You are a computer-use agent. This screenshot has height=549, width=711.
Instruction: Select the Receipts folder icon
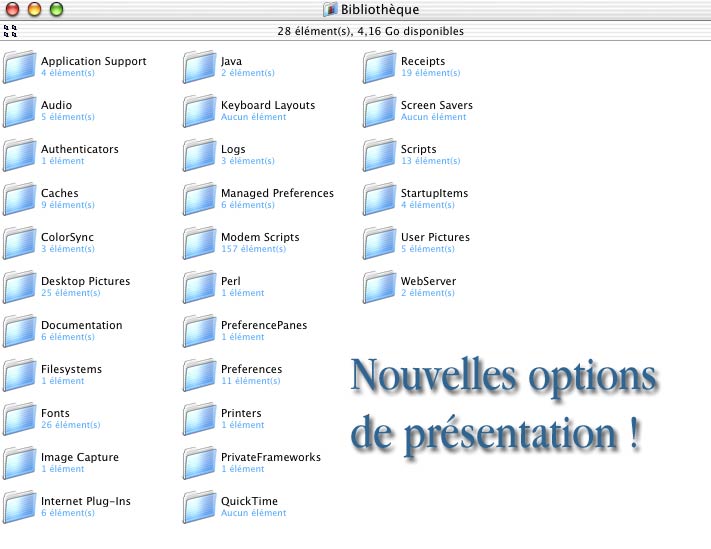pyautogui.click(x=380, y=67)
